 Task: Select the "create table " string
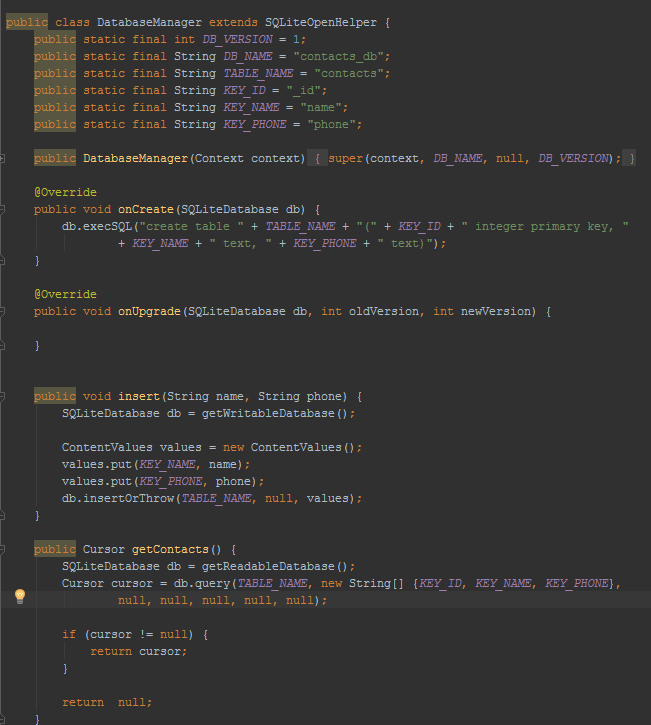click(x=191, y=227)
